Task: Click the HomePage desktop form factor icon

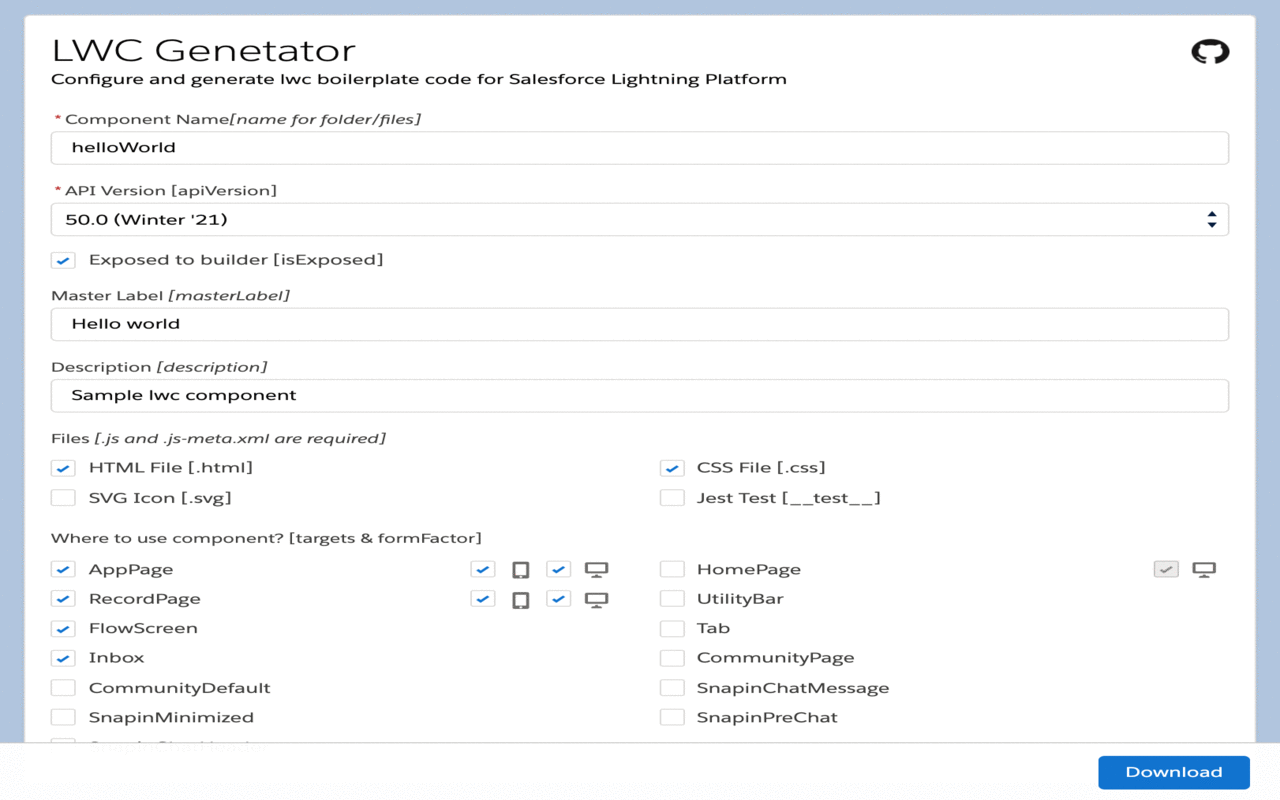Action: (x=1204, y=570)
